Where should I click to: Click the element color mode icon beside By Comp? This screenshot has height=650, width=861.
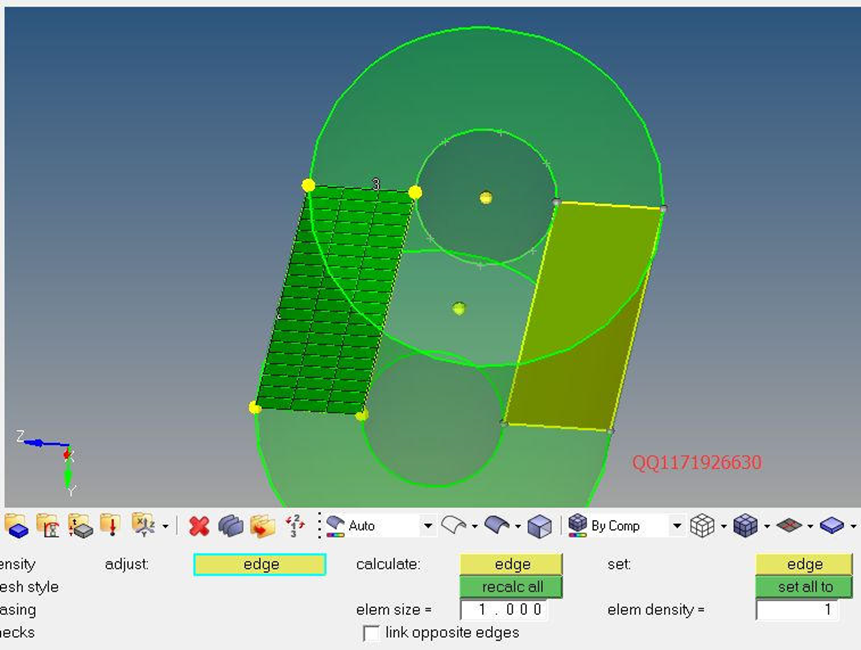578,525
